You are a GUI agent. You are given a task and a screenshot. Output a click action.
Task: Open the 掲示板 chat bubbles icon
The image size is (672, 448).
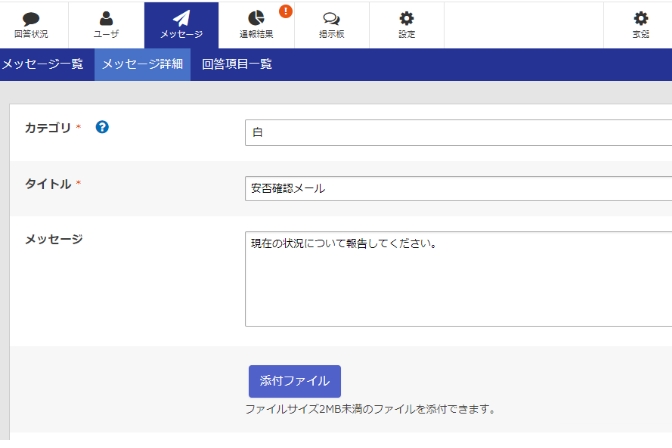tap(331, 18)
